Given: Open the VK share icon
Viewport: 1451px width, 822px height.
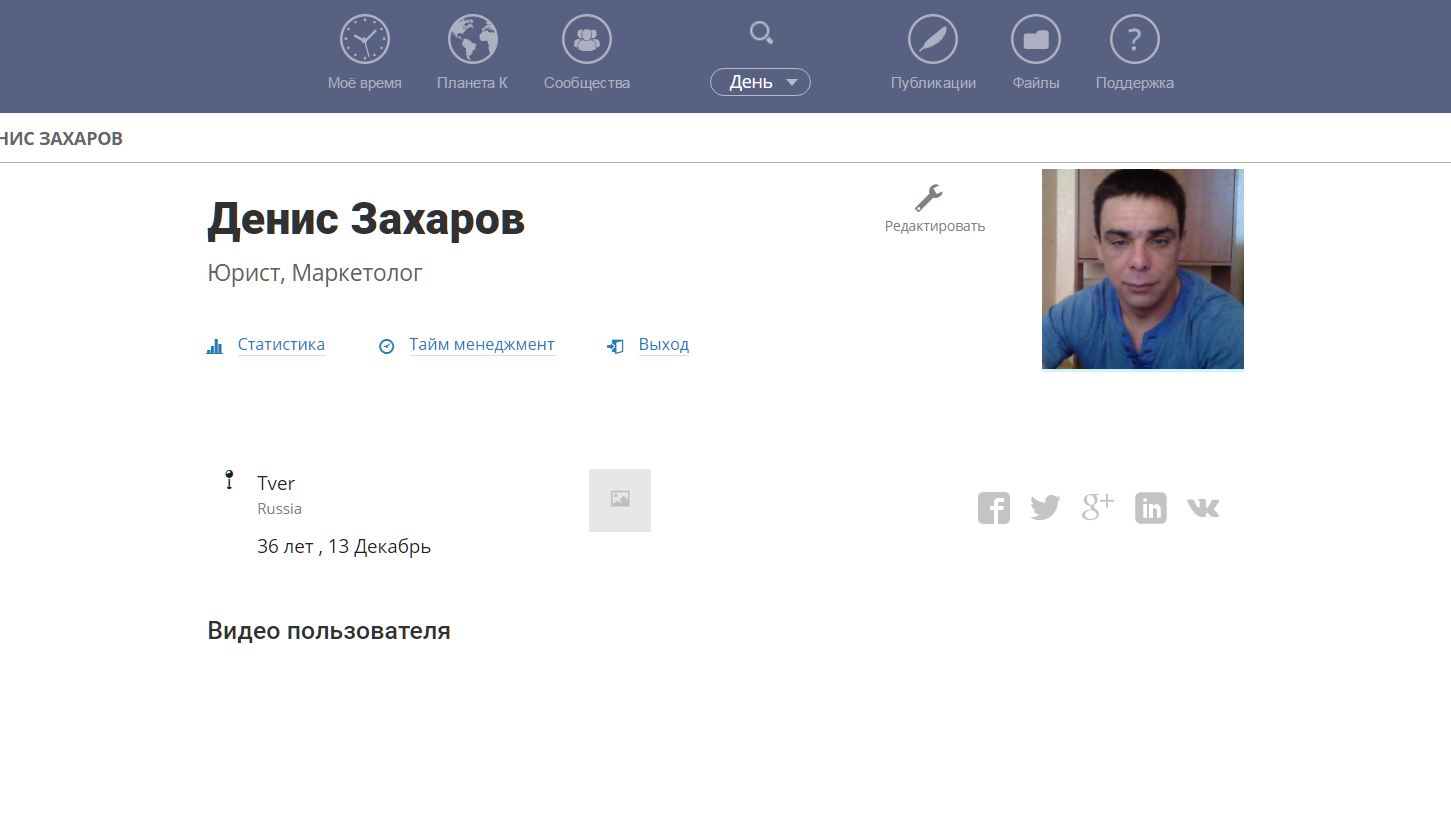Looking at the screenshot, I should coord(1203,508).
